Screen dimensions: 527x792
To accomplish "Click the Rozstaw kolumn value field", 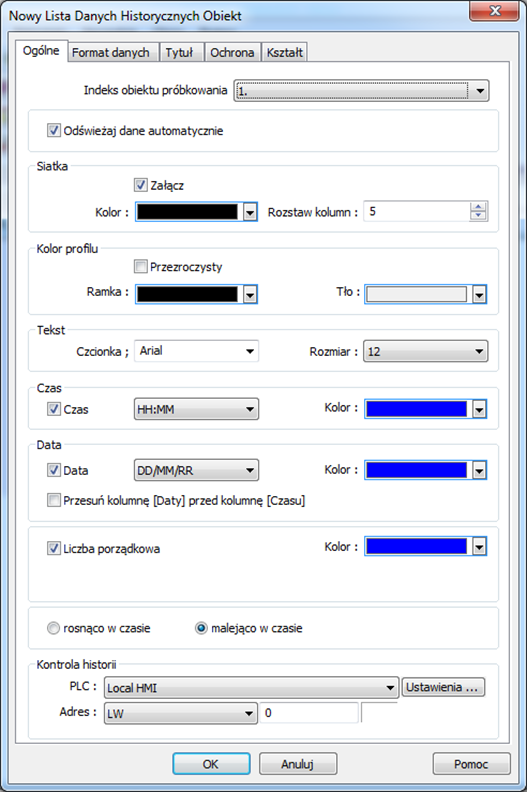I will coord(417,212).
